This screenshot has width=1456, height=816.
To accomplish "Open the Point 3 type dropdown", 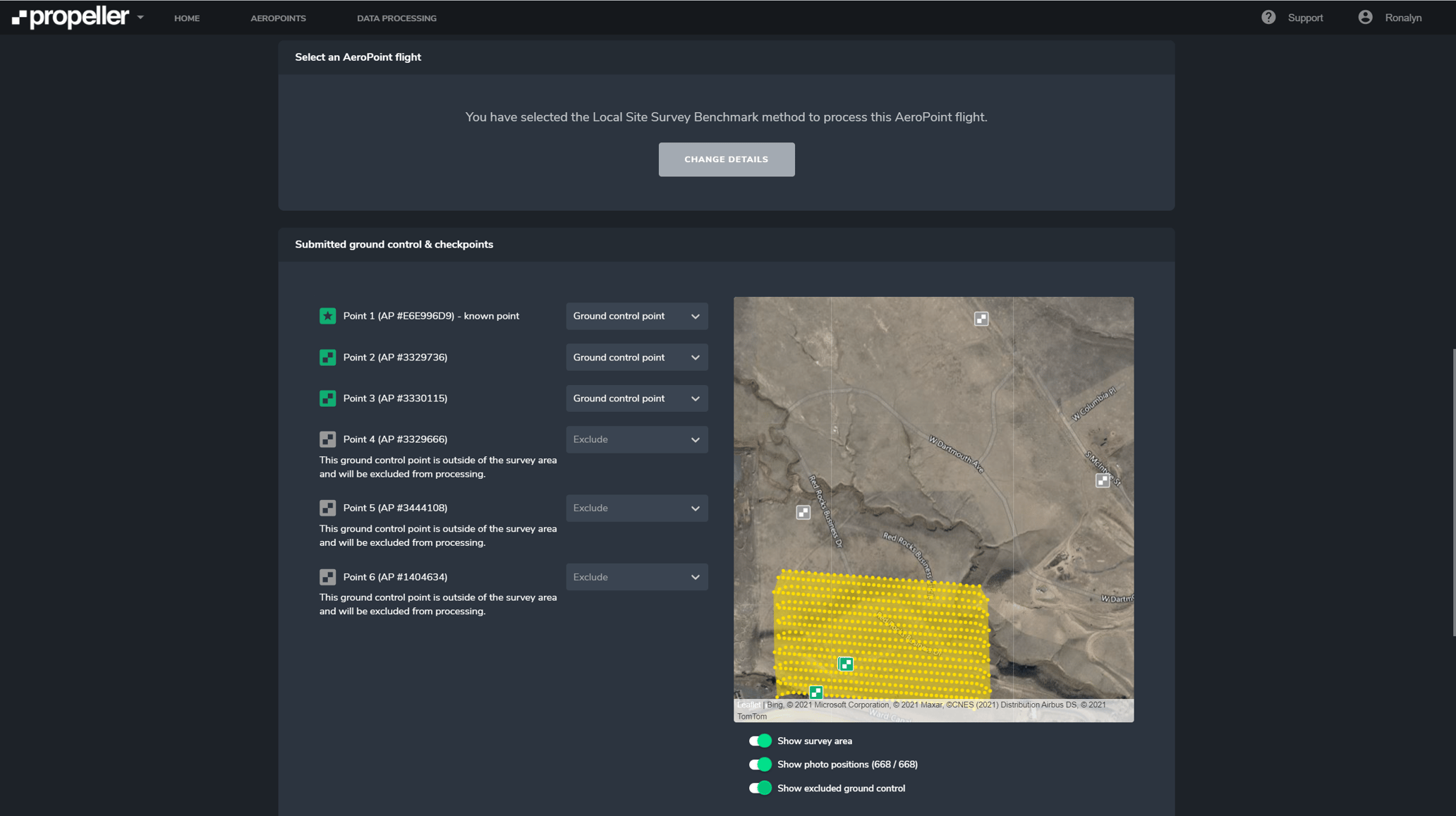I will 636,398.
